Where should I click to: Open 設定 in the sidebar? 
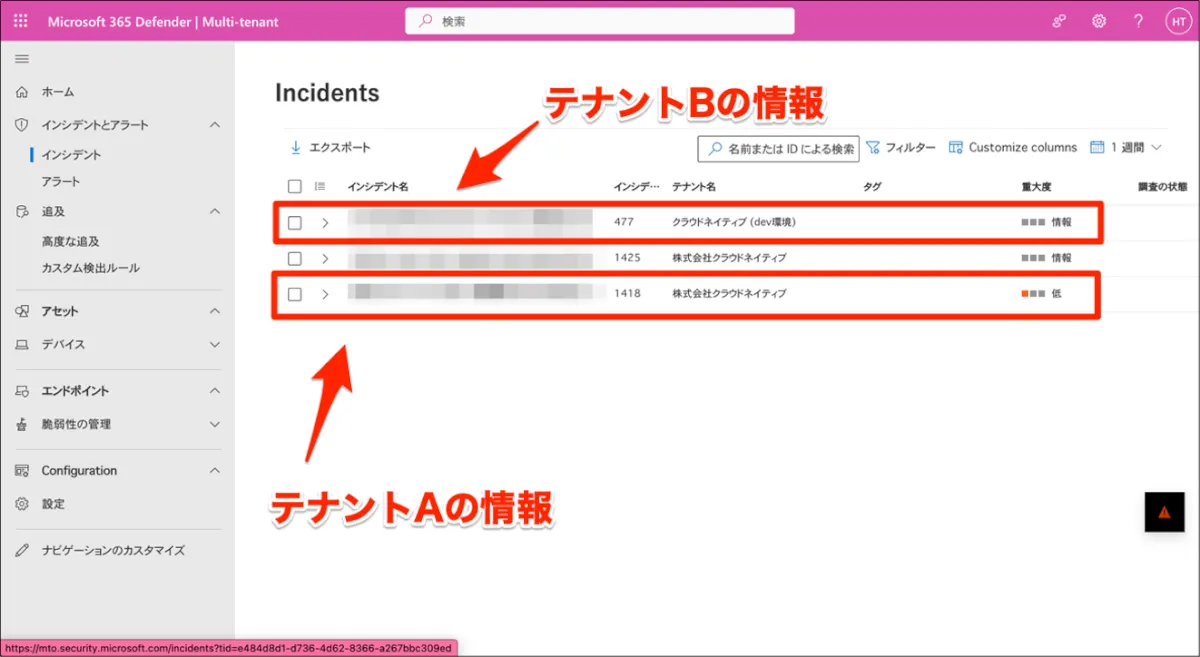(53, 504)
